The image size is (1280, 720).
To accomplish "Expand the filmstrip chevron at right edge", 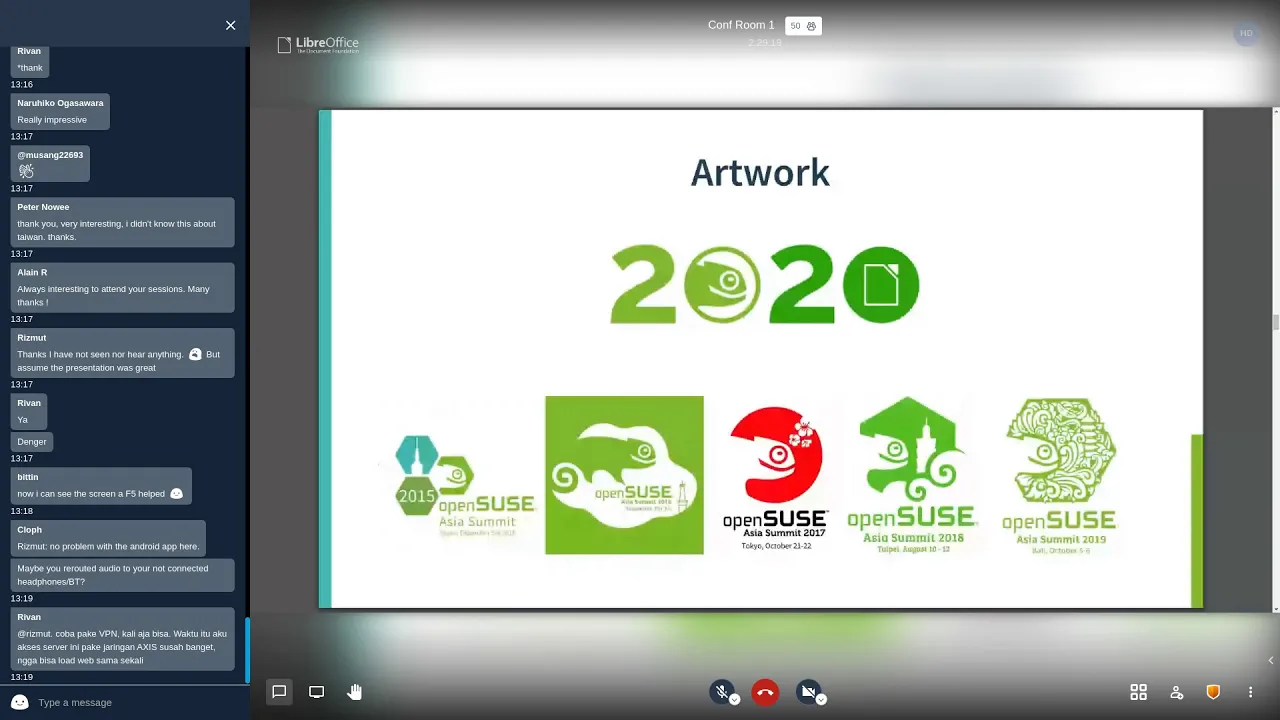I will (x=1271, y=660).
